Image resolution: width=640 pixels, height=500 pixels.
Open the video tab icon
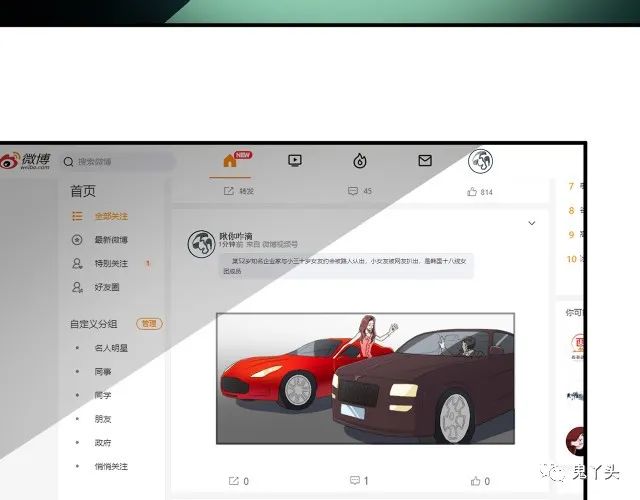tap(295, 160)
